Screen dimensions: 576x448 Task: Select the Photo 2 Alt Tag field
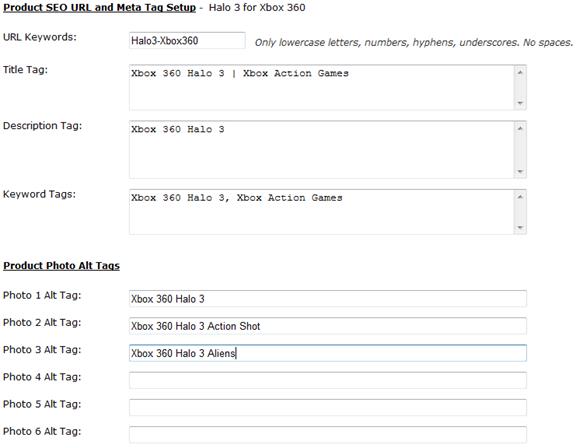(328, 326)
